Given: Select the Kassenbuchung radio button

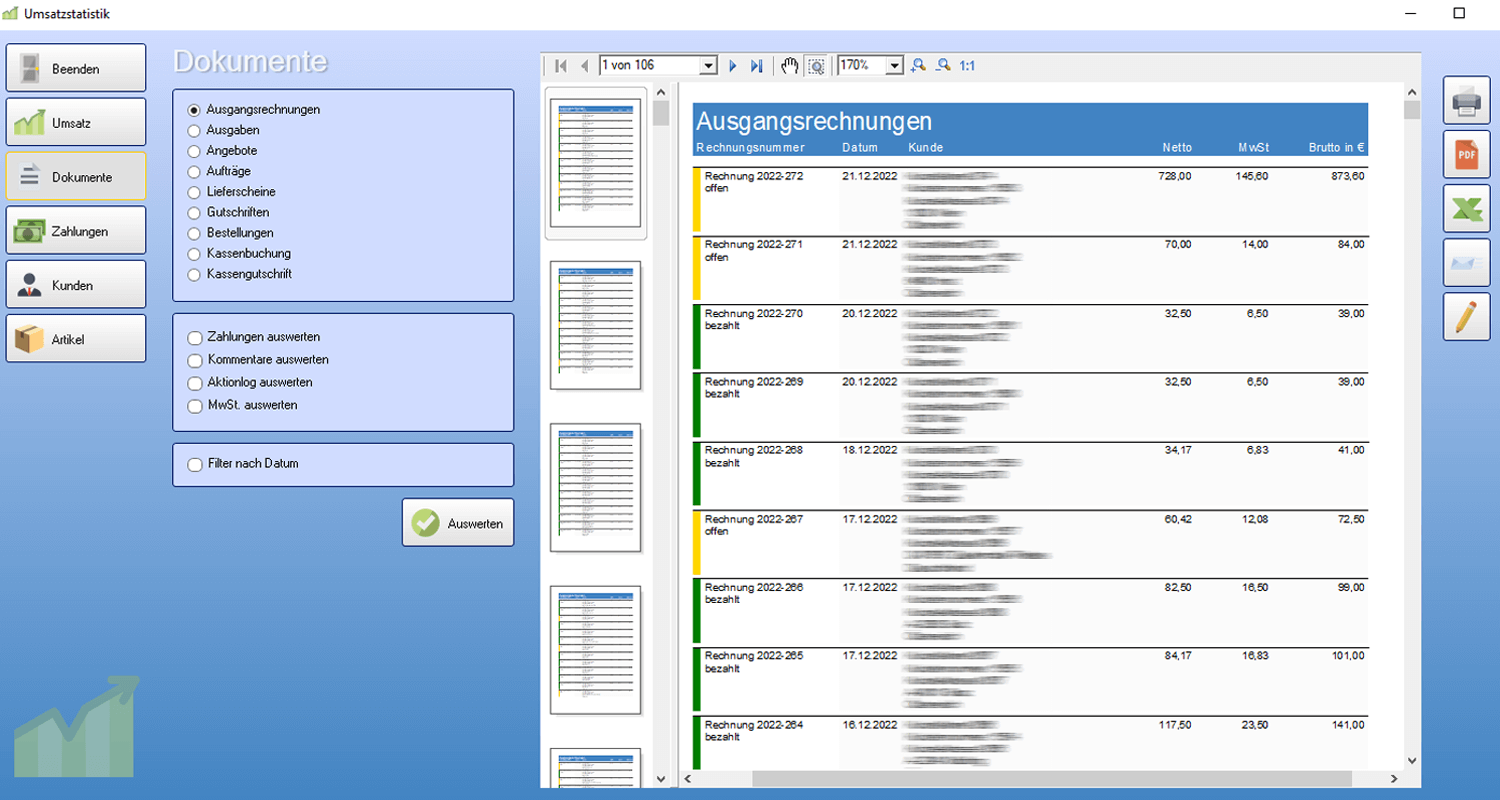Looking at the screenshot, I should click(194, 253).
